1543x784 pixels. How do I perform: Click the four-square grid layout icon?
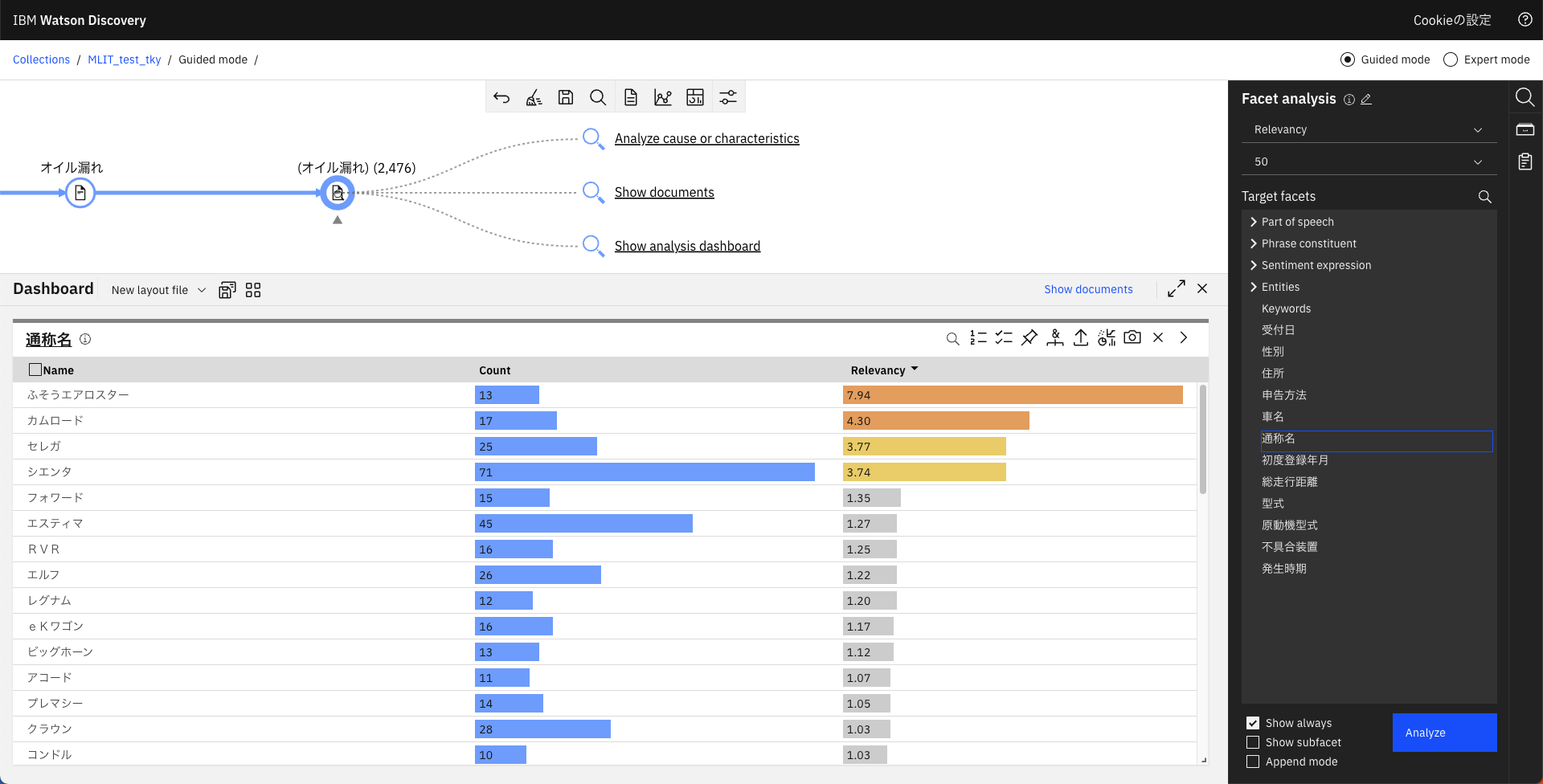click(253, 290)
